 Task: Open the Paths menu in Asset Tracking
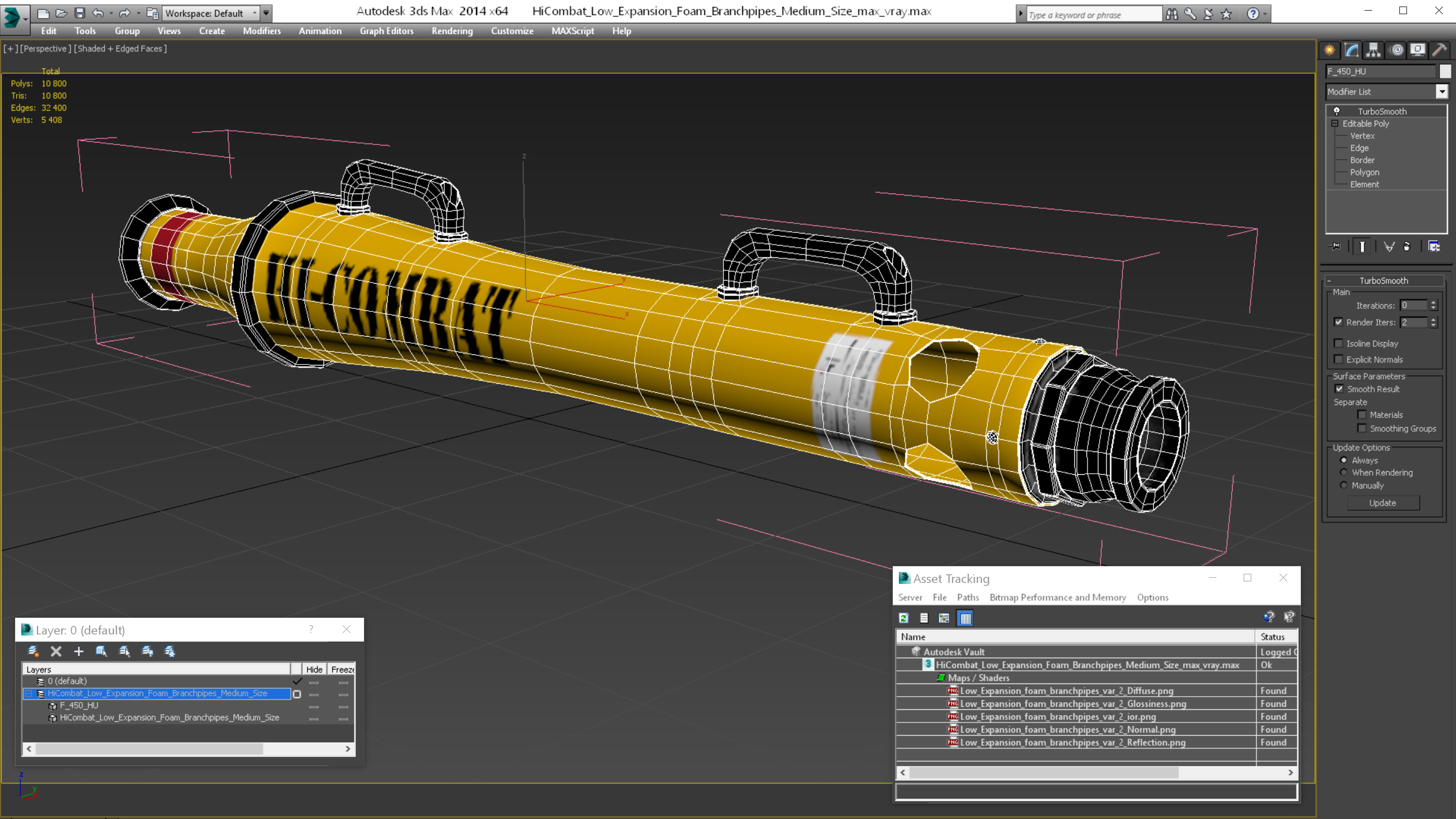point(968,598)
